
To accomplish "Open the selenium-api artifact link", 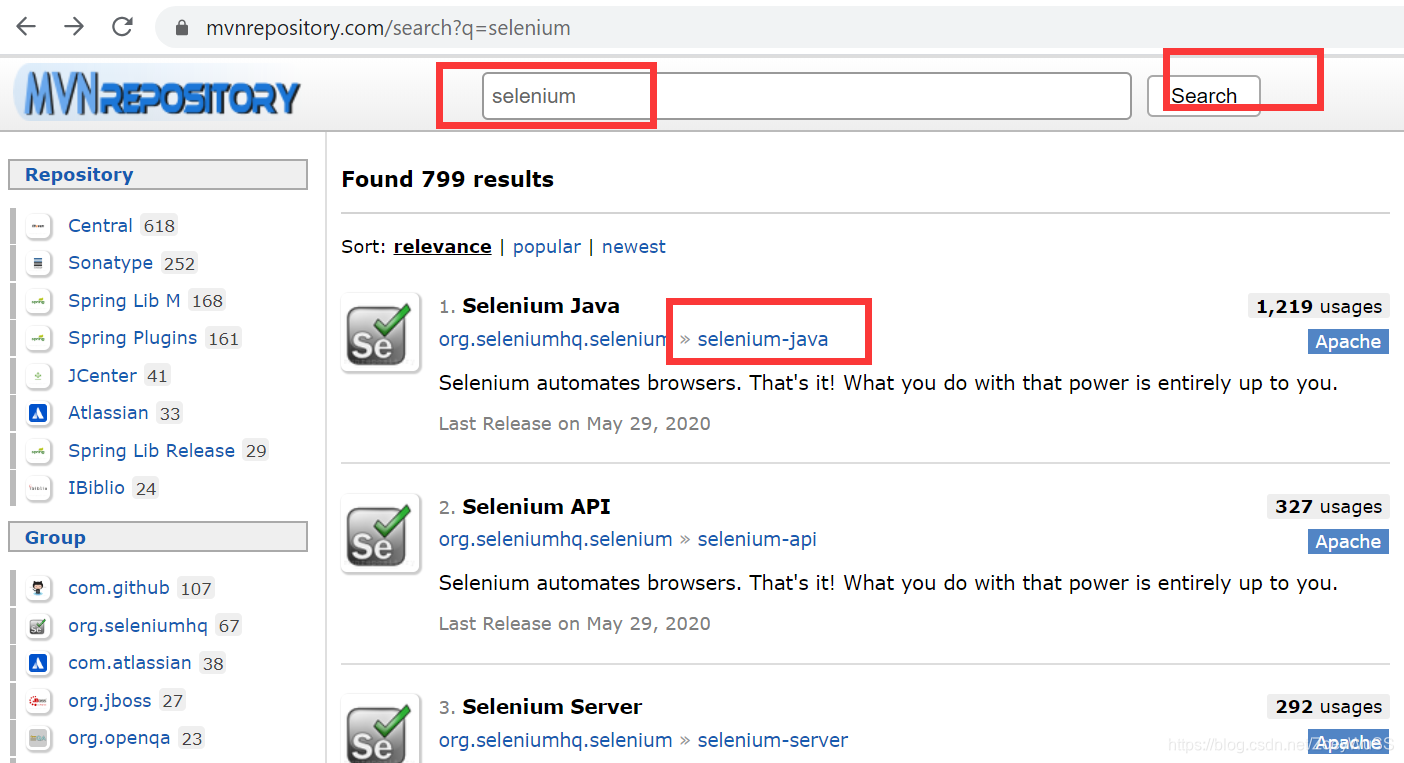I will click(757, 539).
